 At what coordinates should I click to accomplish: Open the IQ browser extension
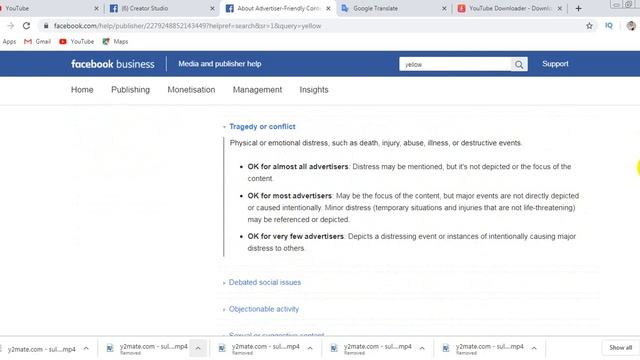click(x=609, y=25)
